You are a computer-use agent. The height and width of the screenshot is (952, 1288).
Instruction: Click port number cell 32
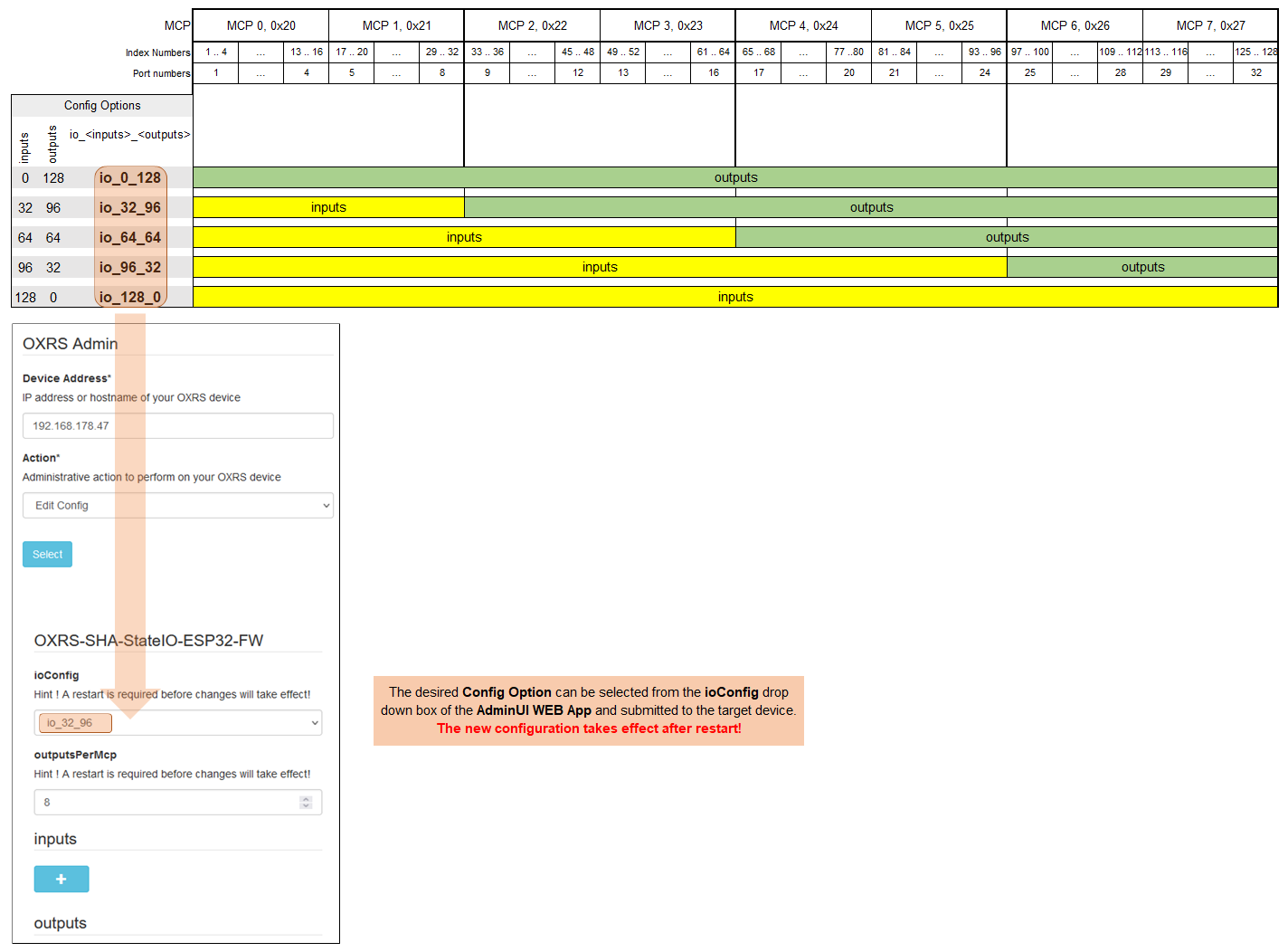(1256, 72)
